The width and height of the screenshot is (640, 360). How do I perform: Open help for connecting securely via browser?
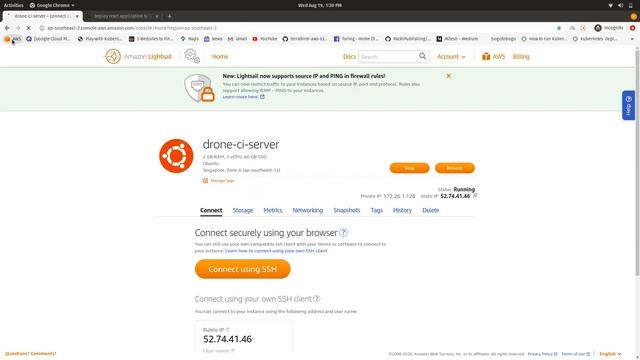[343, 233]
